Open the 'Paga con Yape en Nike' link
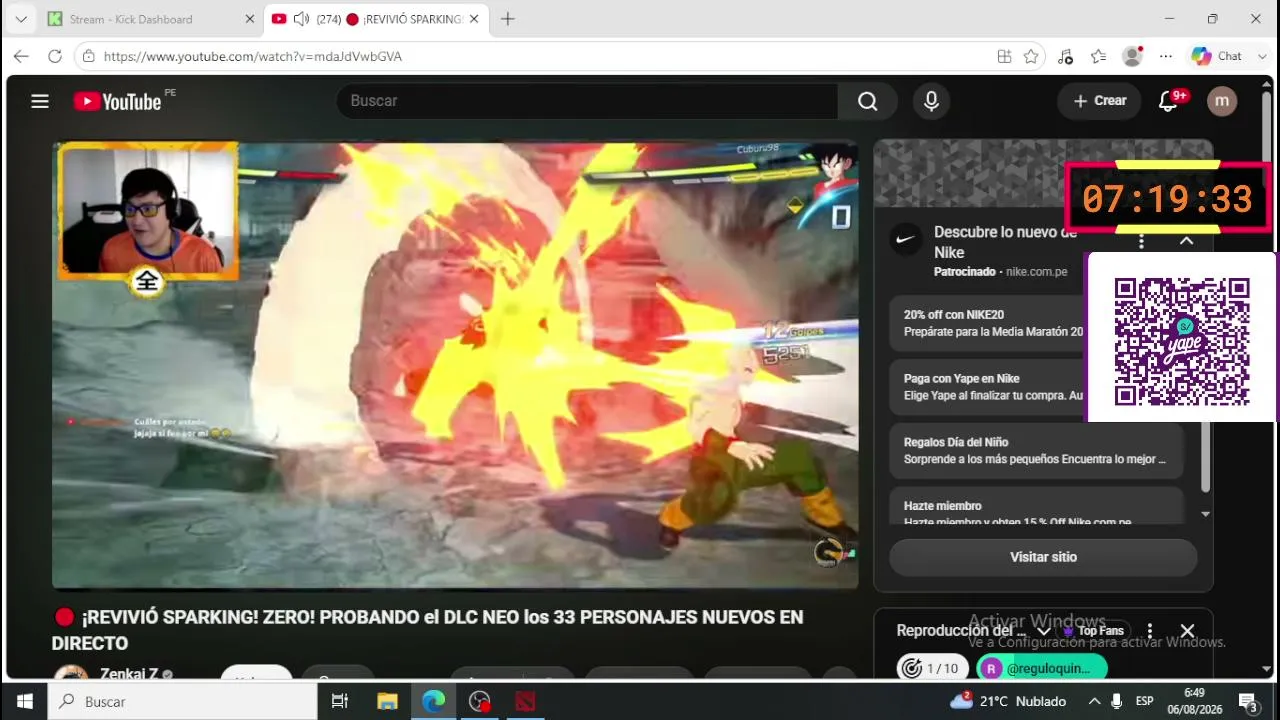The width and height of the screenshot is (1280, 720). pyautogui.click(x=987, y=387)
